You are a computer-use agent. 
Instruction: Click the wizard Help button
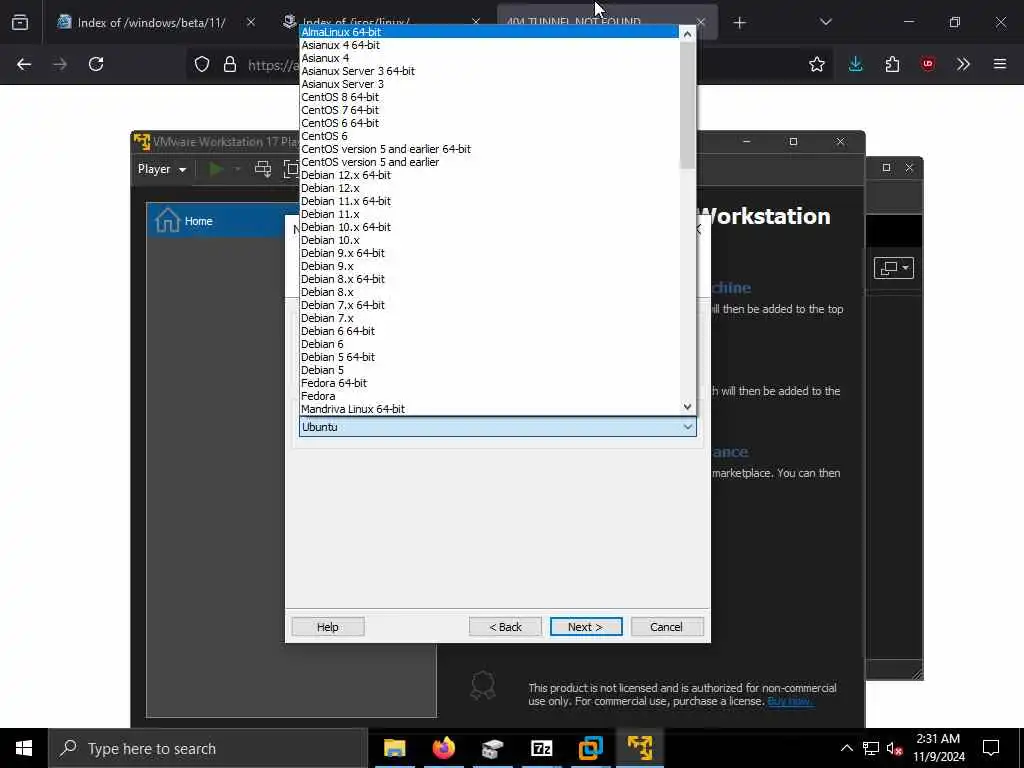click(328, 627)
